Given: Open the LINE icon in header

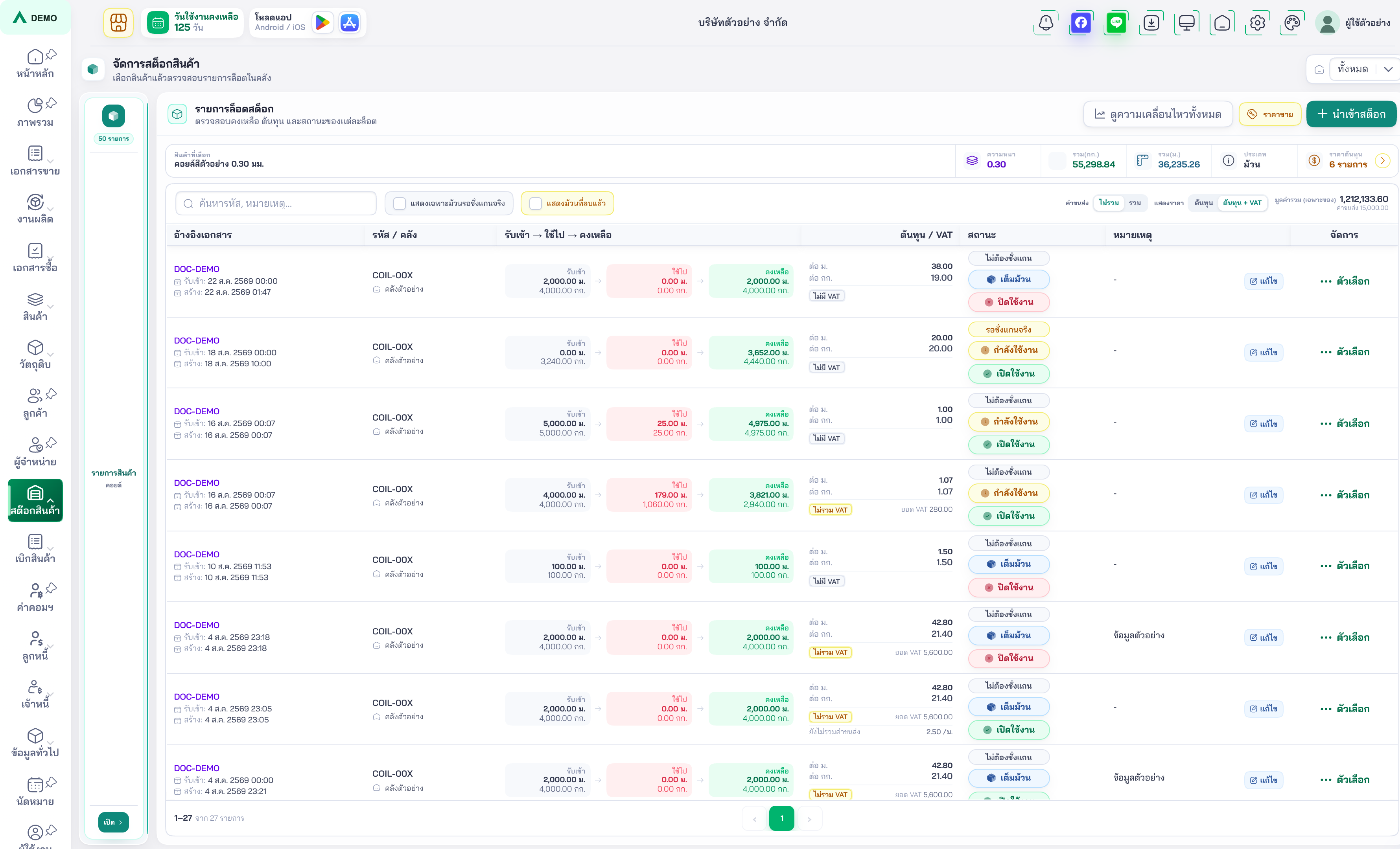Looking at the screenshot, I should (x=1116, y=23).
